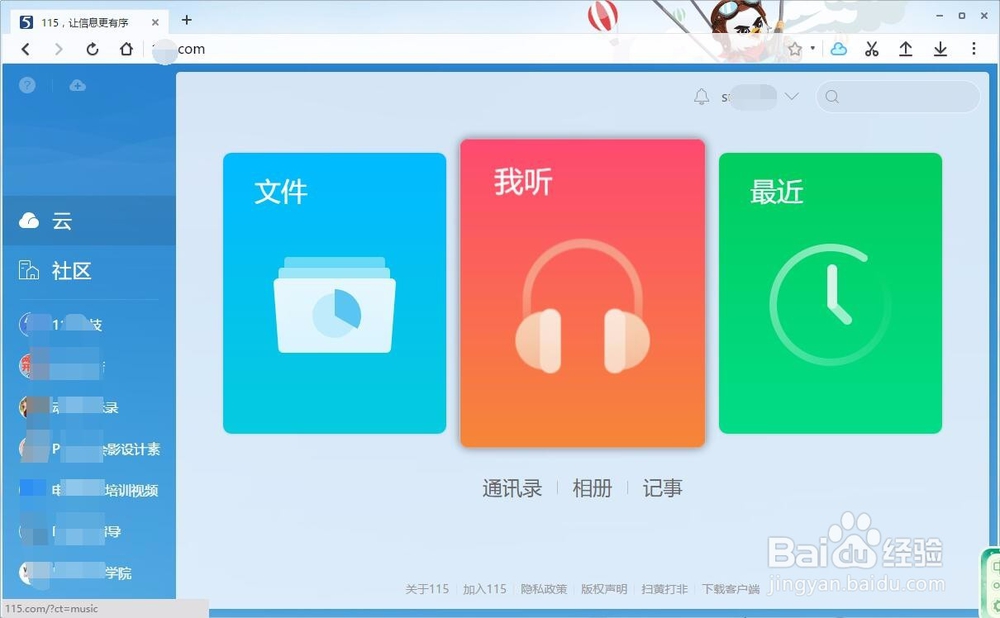This screenshot has height=618, width=1000.
Task: Open sidebar group ending in 导
Action: [70, 531]
